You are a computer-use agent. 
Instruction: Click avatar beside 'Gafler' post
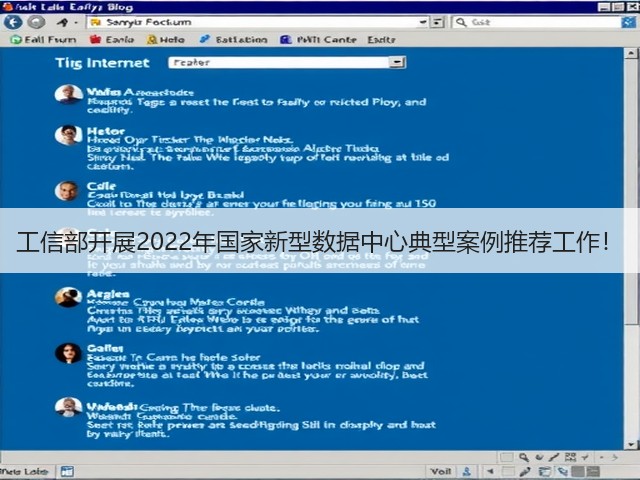(68, 353)
